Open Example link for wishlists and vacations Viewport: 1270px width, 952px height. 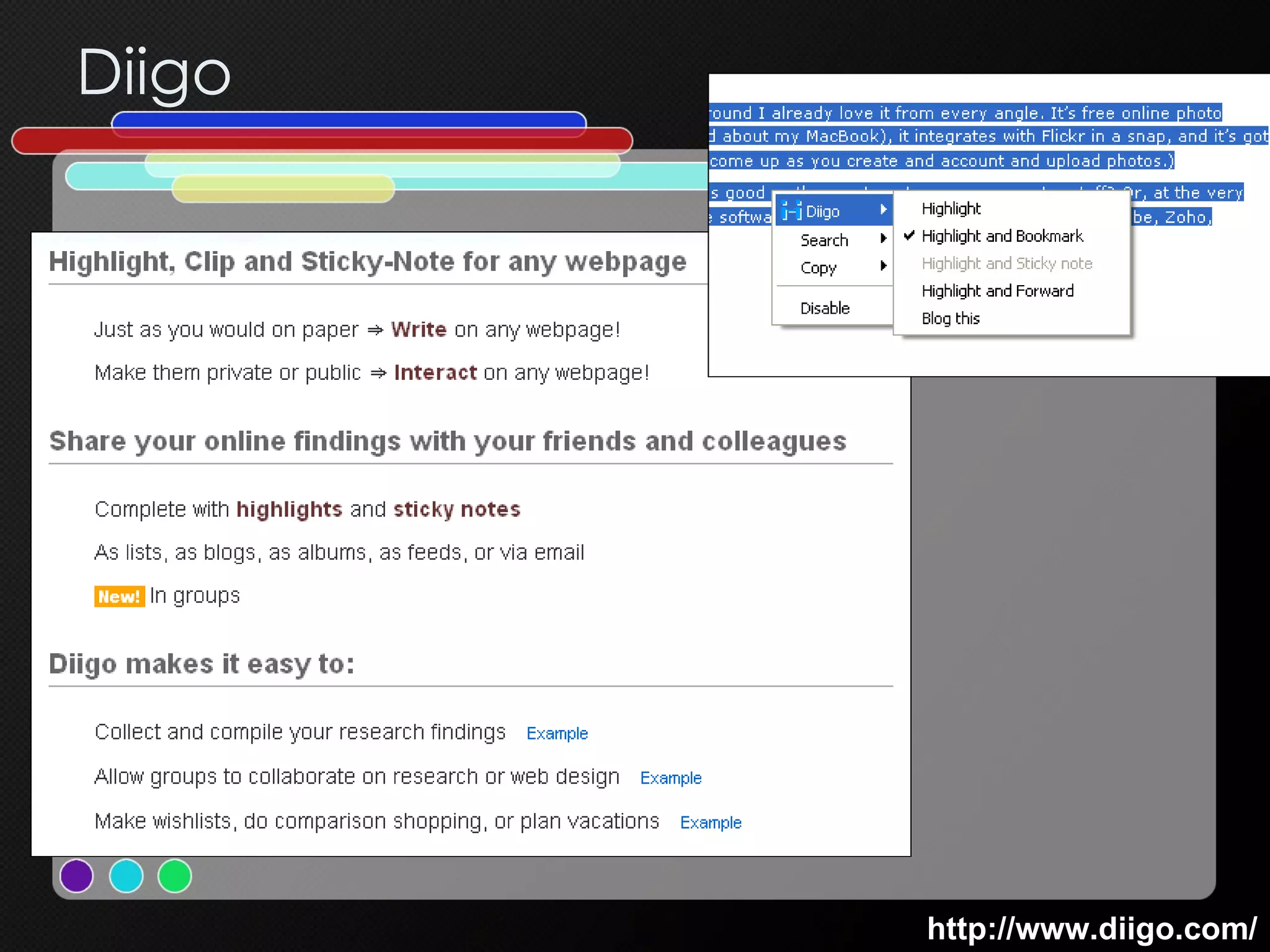pyautogui.click(x=711, y=822)
